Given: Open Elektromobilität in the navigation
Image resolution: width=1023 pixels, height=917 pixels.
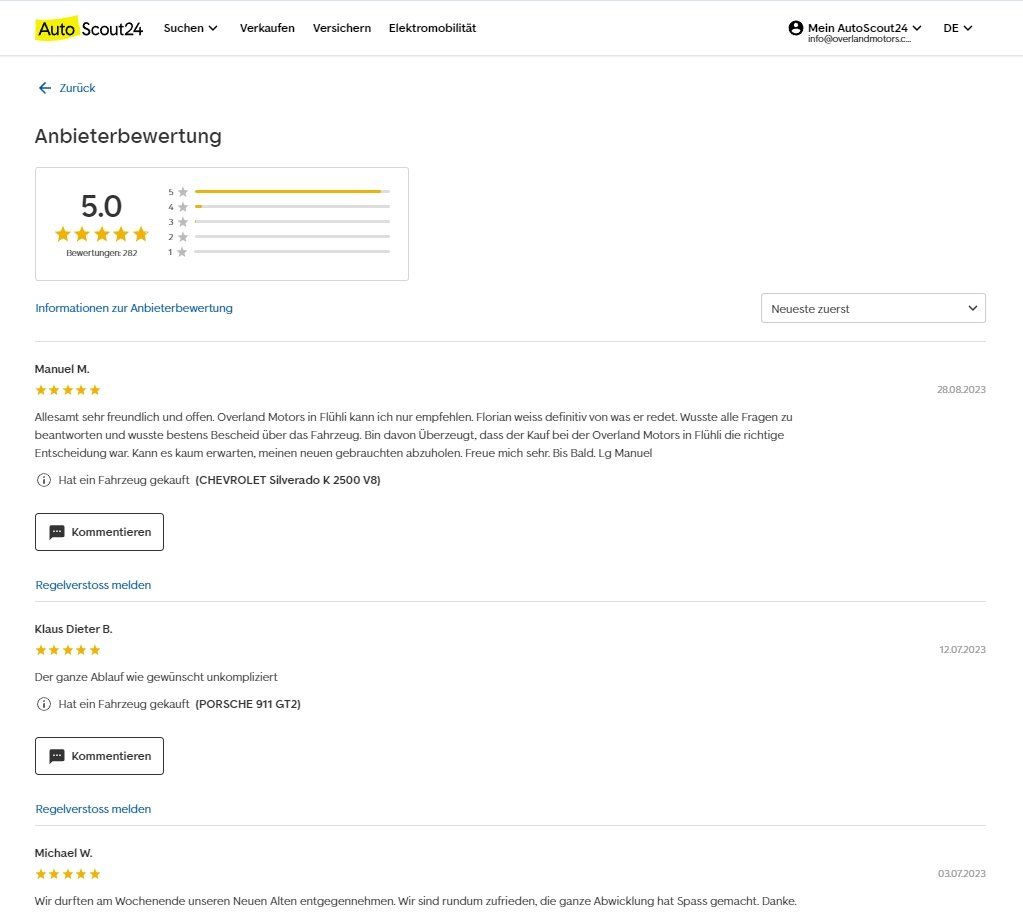Looking at the screenshot, I should (433, 28).
